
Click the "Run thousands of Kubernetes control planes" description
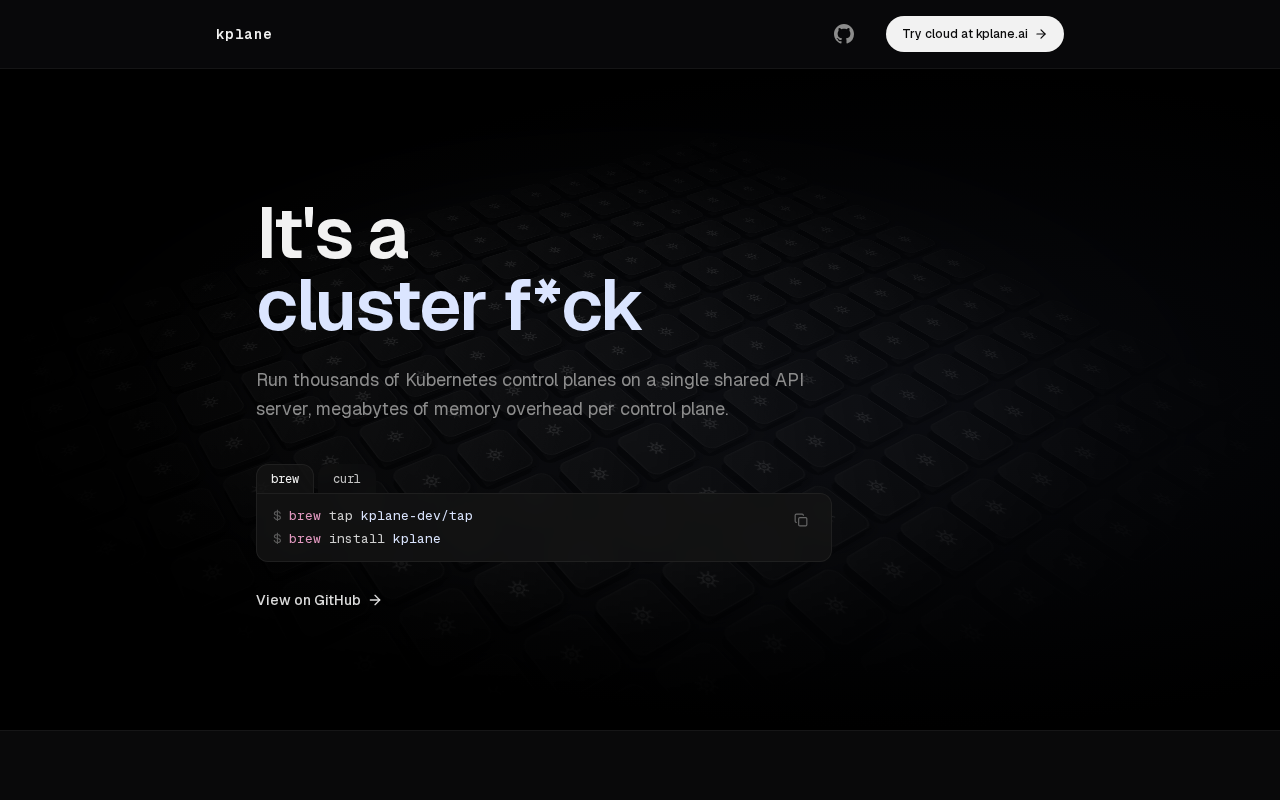pyautogui.click(x=530, y=394)
